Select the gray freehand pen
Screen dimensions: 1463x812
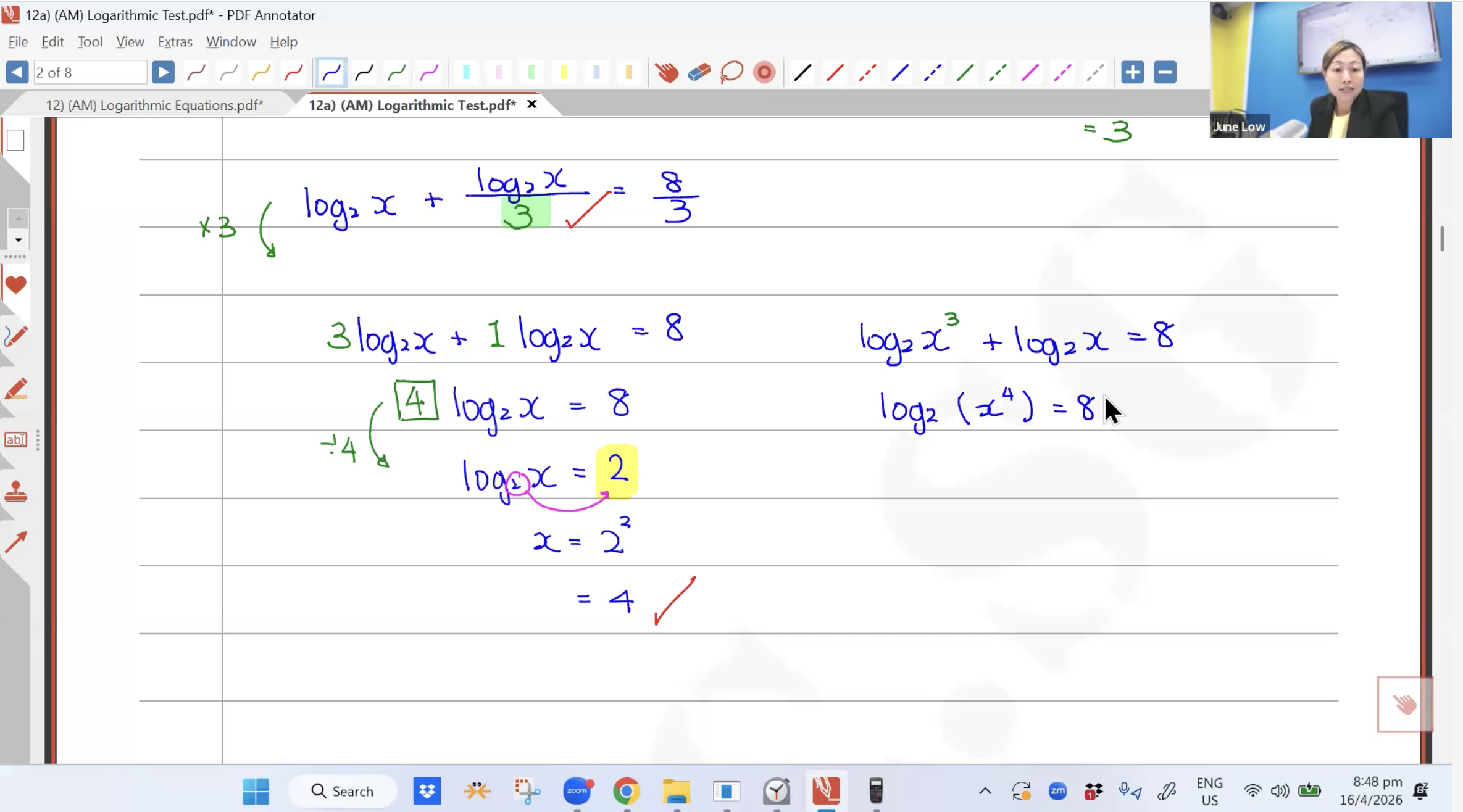coord(229,73)
